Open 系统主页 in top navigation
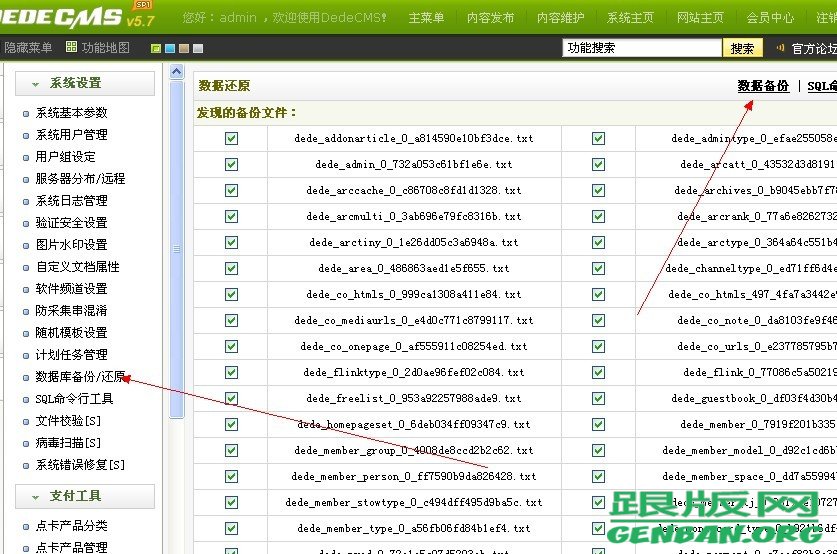The width and height of the screenshot is (837, 554). click(630, 18)
